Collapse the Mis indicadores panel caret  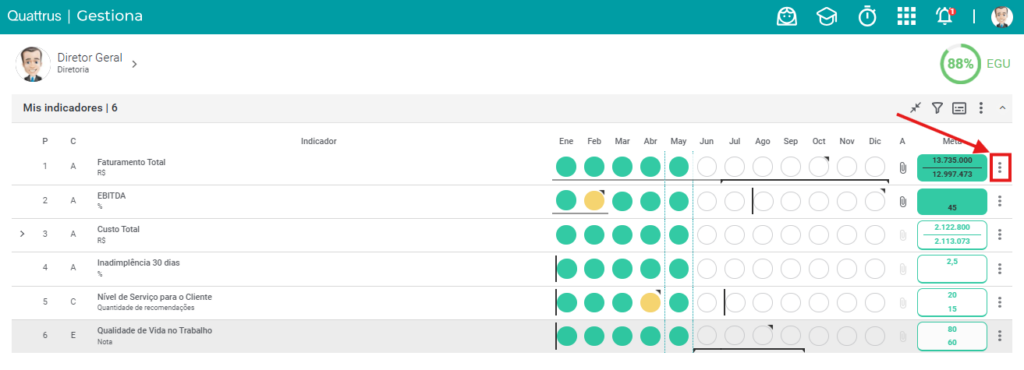pyautogui.click(x=1002, y=108)
